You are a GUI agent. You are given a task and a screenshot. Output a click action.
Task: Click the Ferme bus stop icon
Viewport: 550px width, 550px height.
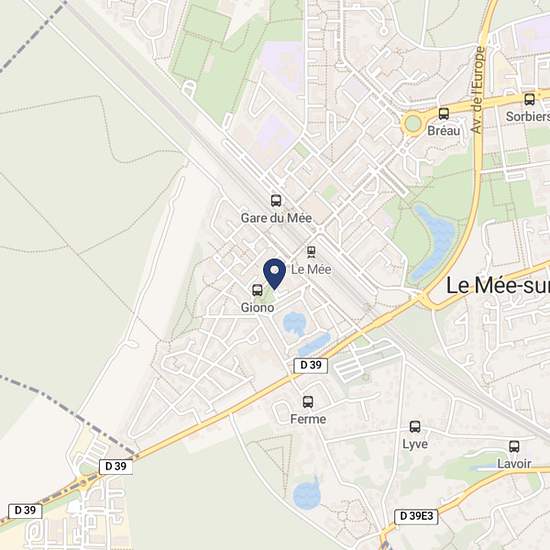point(308,402)
